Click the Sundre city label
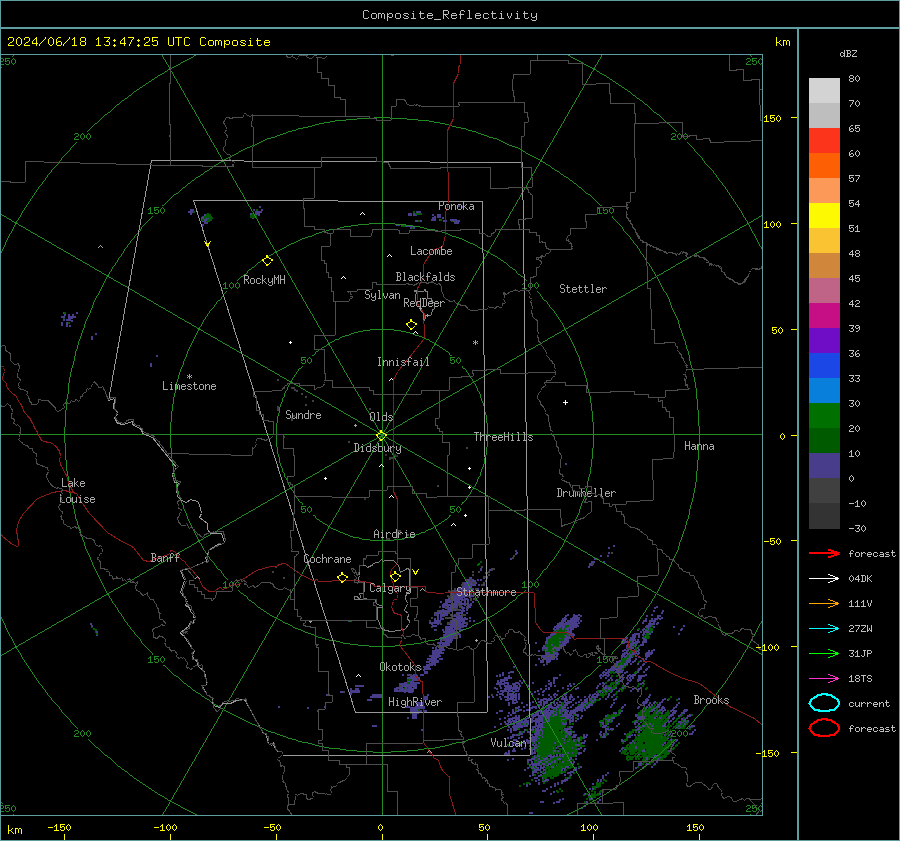Image resolution: width=900 pixels, height=841 pixels. 303,415
